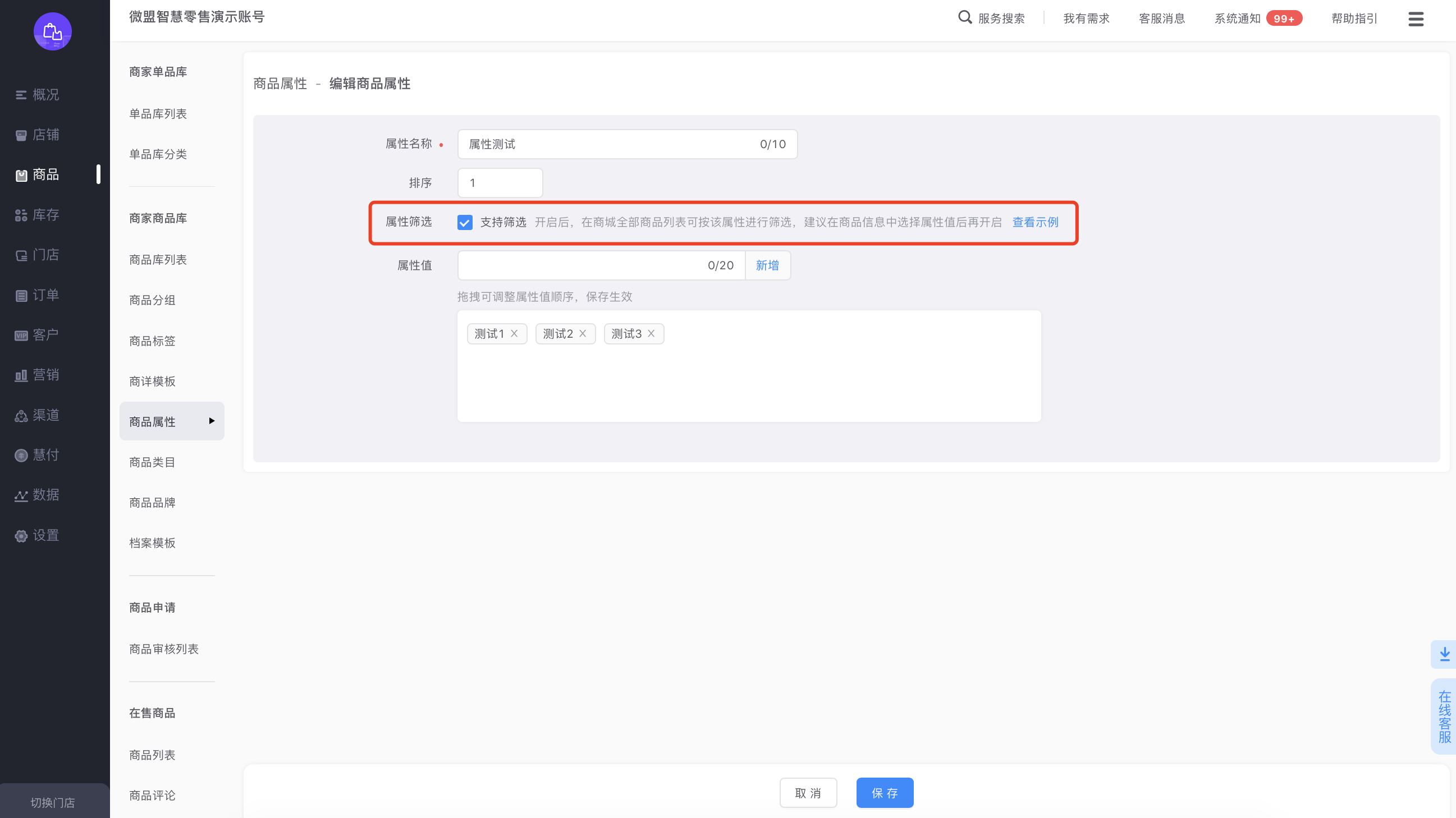Viewport: 1456px width, 818px height.
Task: Delete the 测试2 value tag
Action: point(583,334)
